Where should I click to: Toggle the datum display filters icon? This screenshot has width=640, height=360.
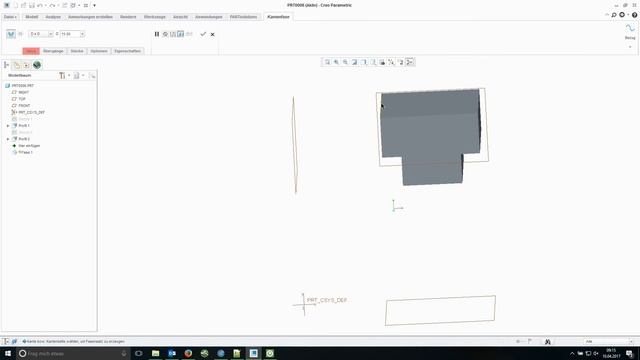click(x=391, y=62)
